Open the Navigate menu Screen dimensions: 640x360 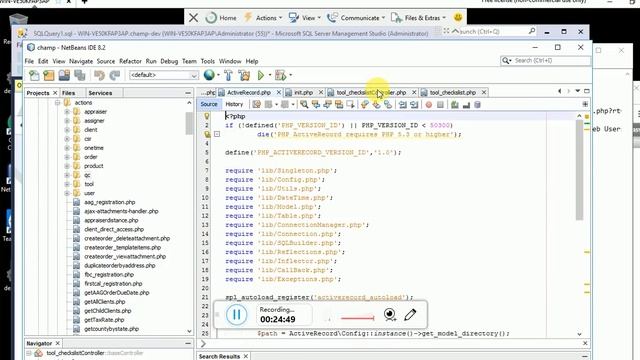coord(81,61)
